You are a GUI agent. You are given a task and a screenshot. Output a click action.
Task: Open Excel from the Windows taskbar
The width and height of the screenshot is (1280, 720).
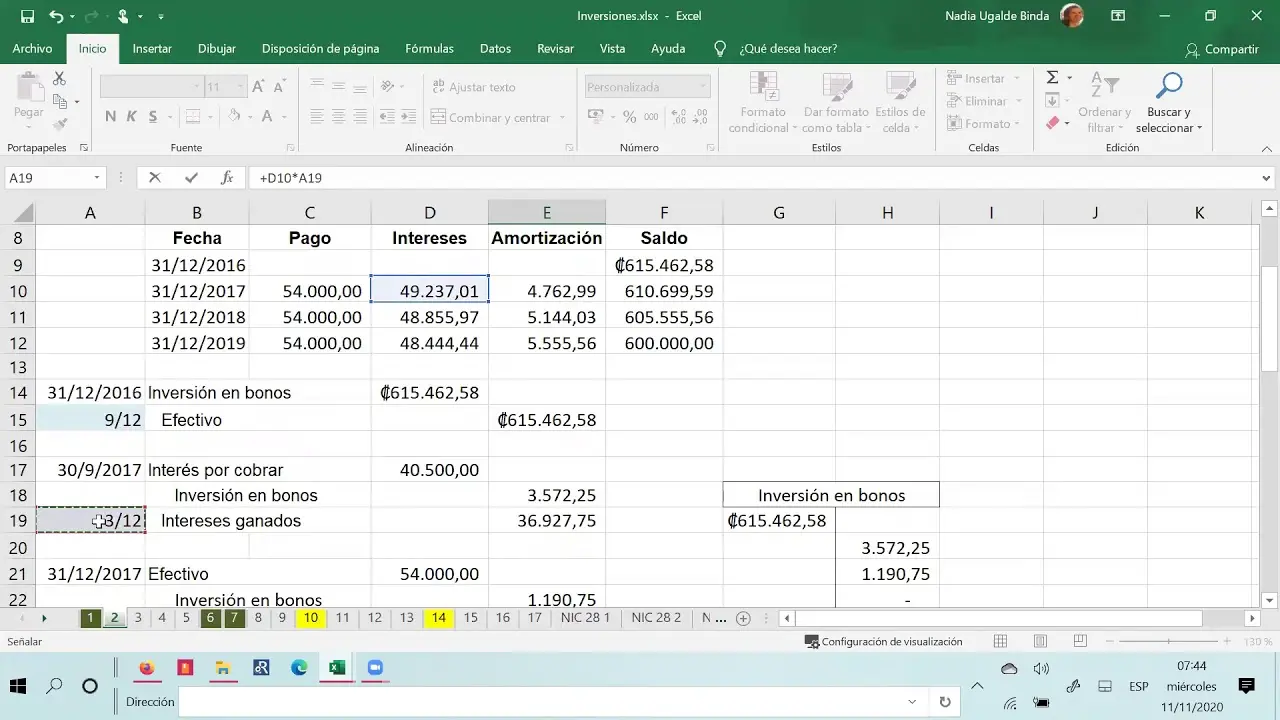click(x=337, y=668)
